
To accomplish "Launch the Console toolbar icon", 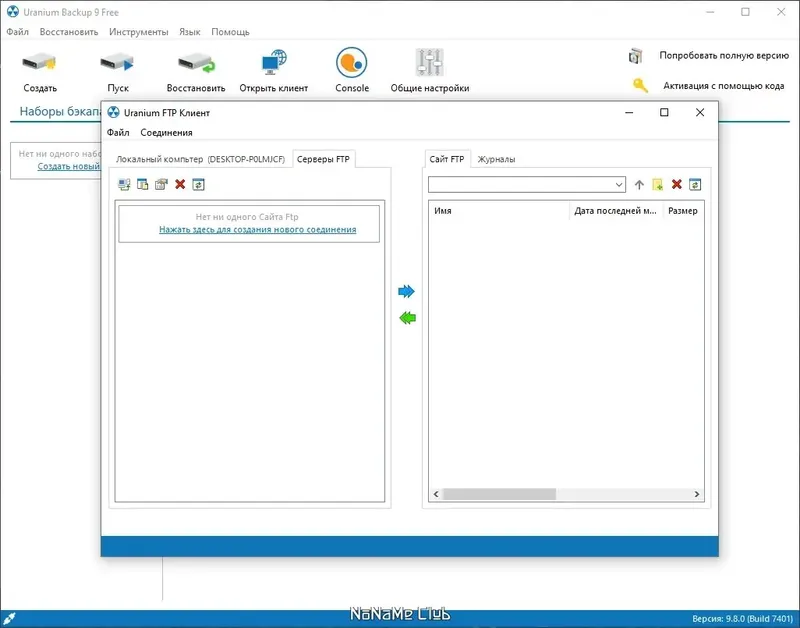I will point(352,63).
